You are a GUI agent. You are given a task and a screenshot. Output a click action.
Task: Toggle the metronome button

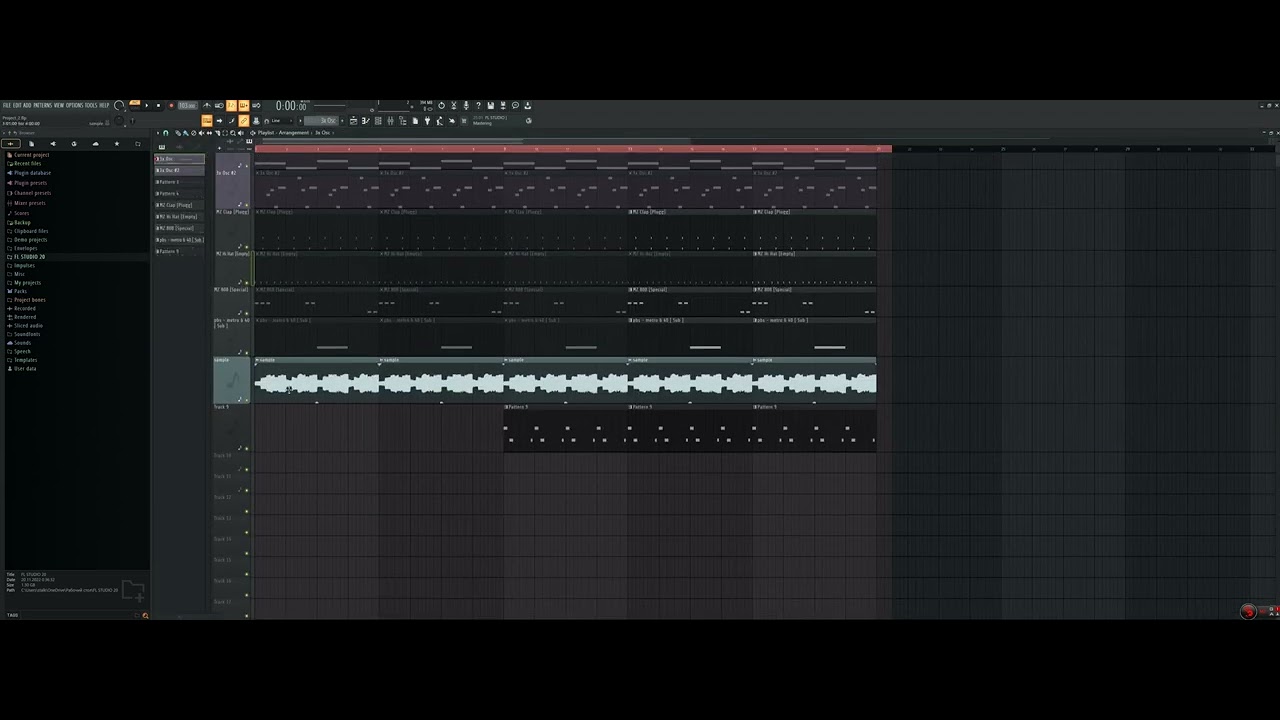point(207,105)
